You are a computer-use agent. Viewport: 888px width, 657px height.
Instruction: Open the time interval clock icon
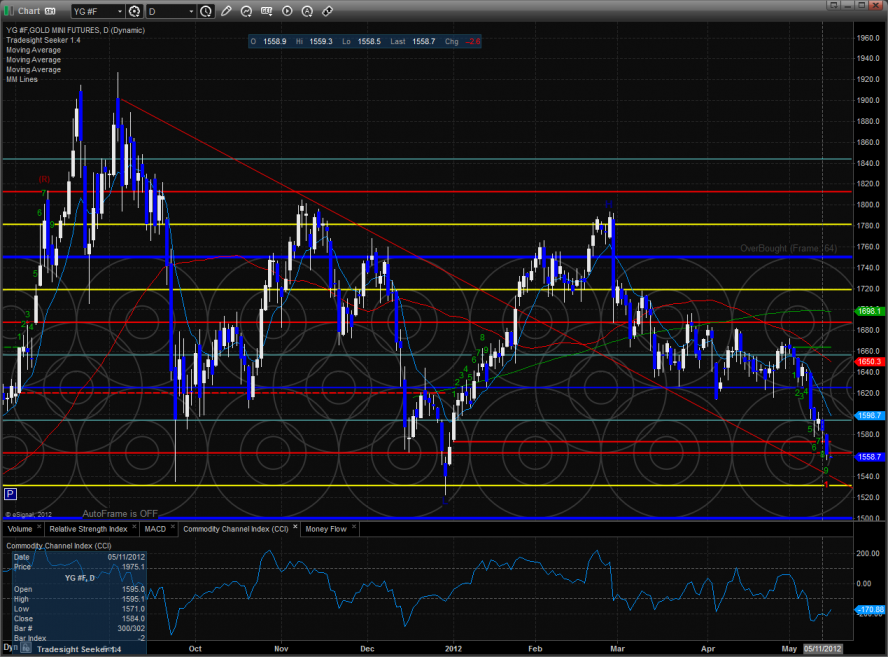(205, 11)
